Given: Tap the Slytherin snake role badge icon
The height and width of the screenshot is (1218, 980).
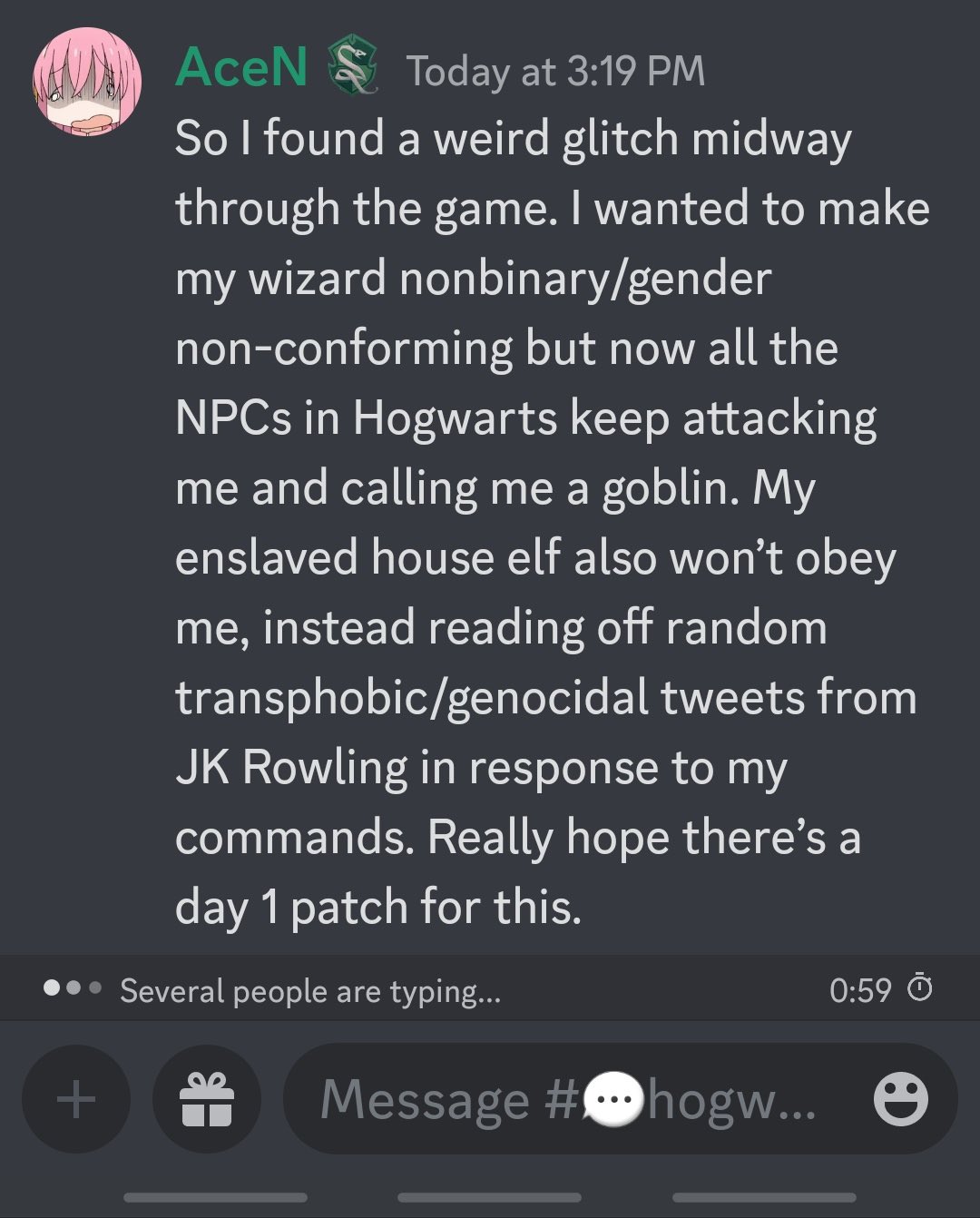Looking at the screenshot, I should 352,65.
